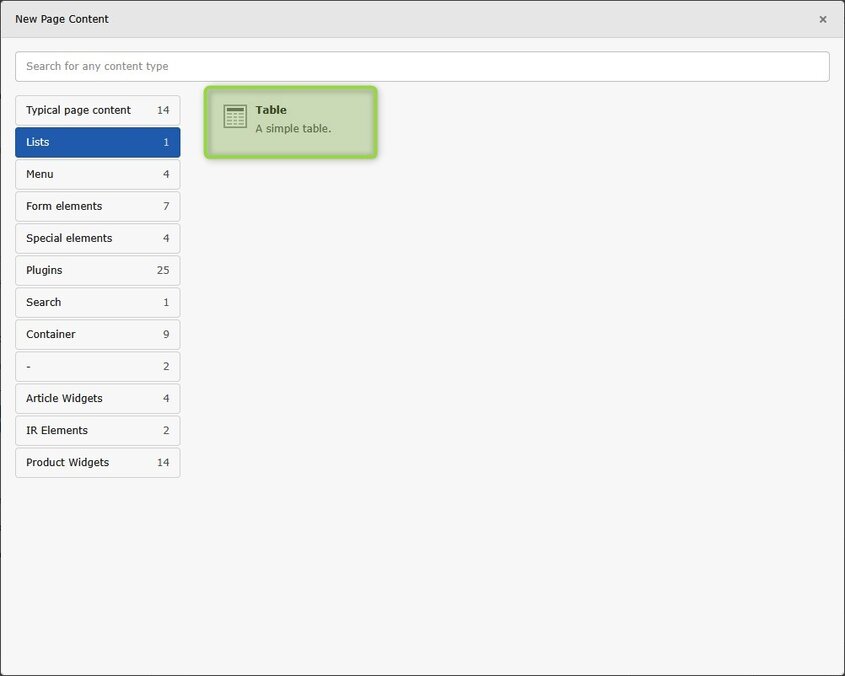The height and width of the screenshot is (676, 845).
Task: Click the New Page Content dialog title
Action: [62, 19]
